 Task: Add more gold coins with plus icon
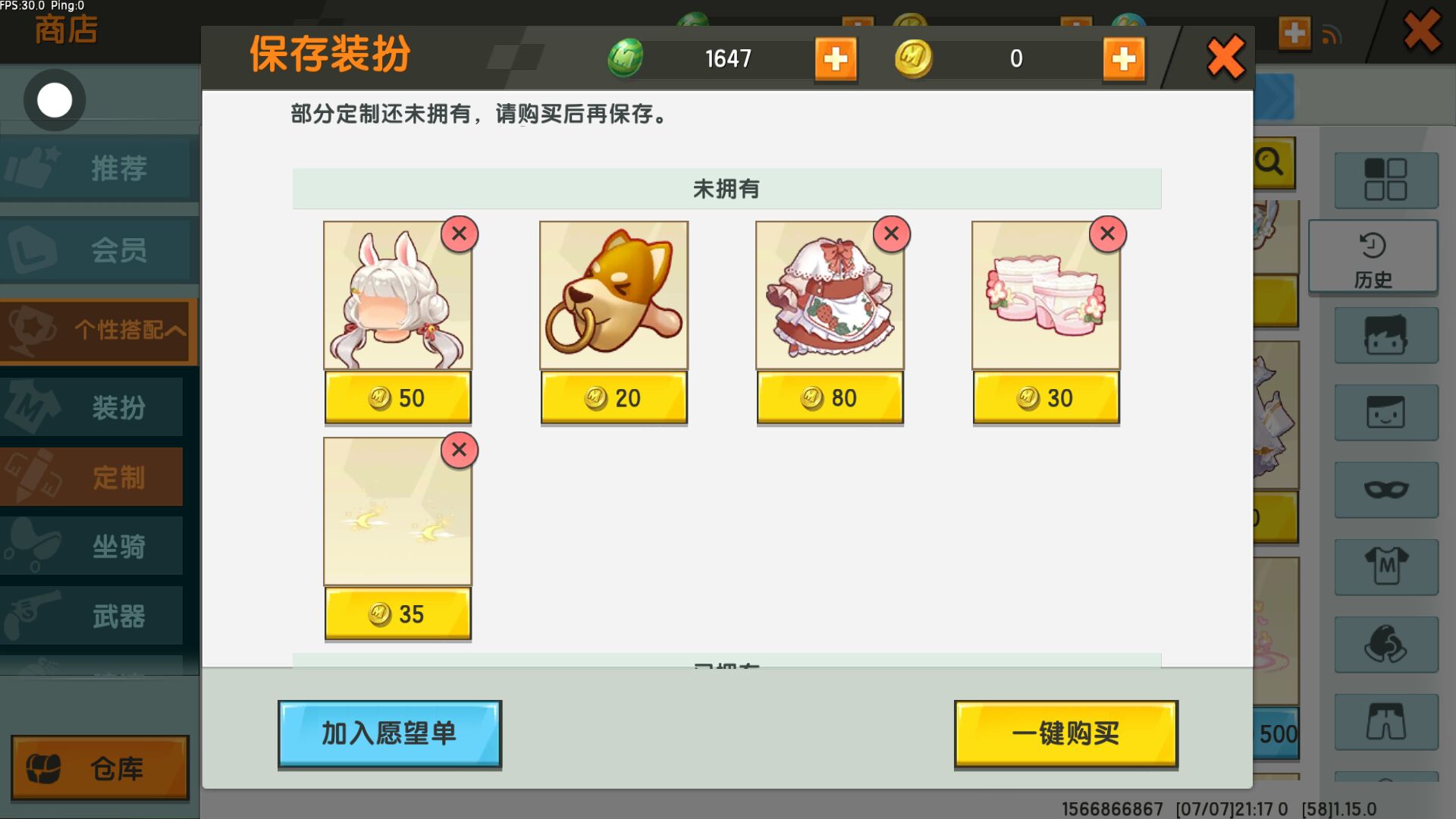[x=1124, y=59]
